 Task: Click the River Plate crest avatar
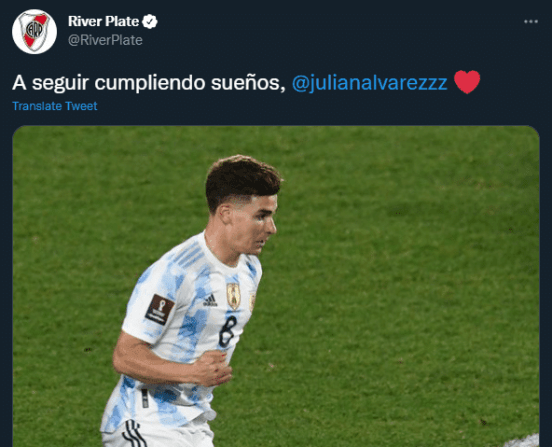[34, 32]
